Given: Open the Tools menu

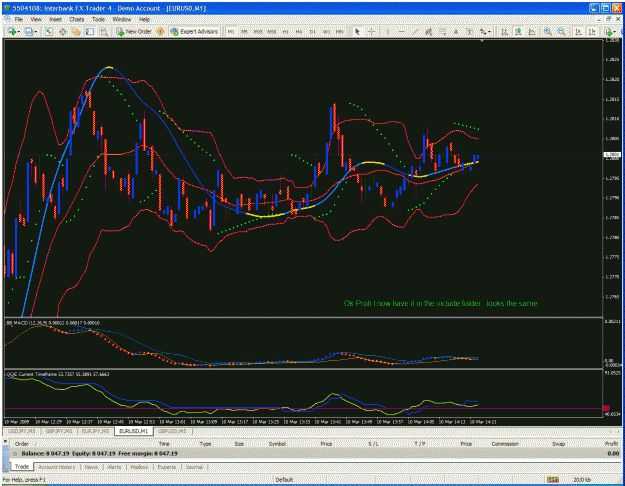Looking at the screenshot, I should (x=98, y=19).
